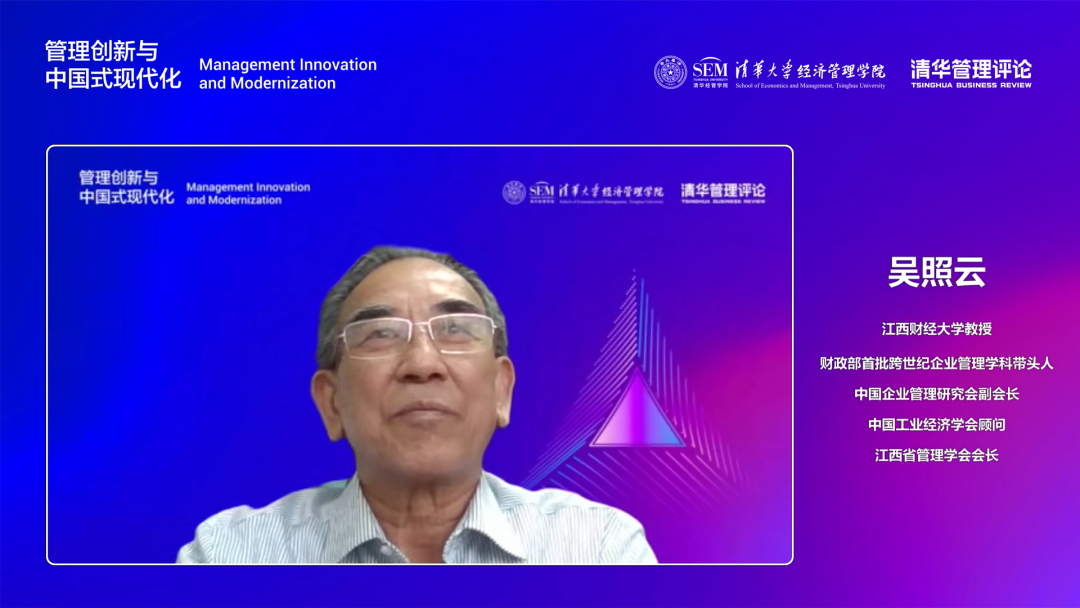The height and width of the screenshot is (608, 1080).
Task: Click the Tsinghua seal inside the video frame
Action: pyautogui.click(x=514, y=192)
